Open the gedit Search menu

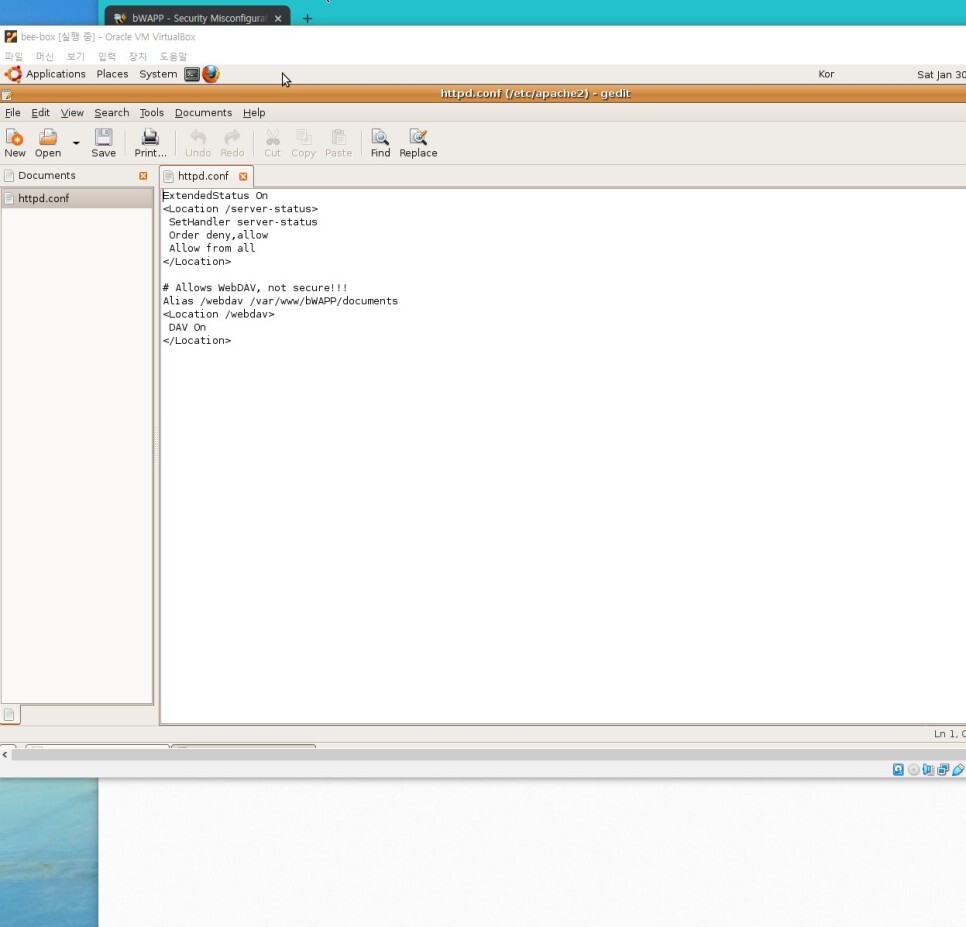(x=112, y=113)
